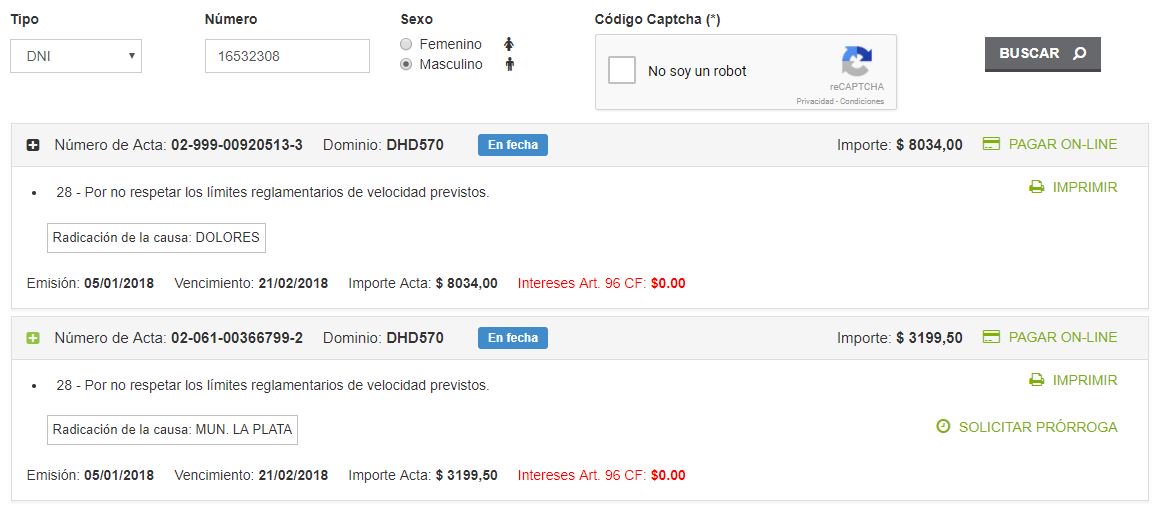Click SOLICITAR PRÓRROGA link
The image size is (1159, 505).
(1037, 427)
